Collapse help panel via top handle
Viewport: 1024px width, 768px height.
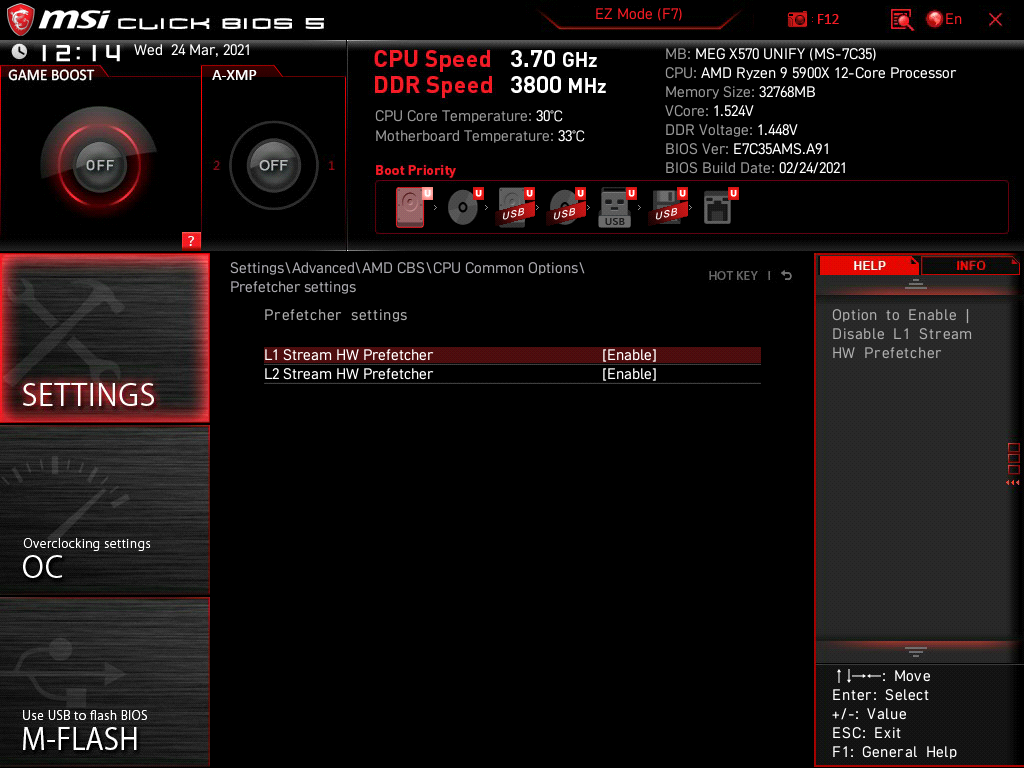coord(916,283)
